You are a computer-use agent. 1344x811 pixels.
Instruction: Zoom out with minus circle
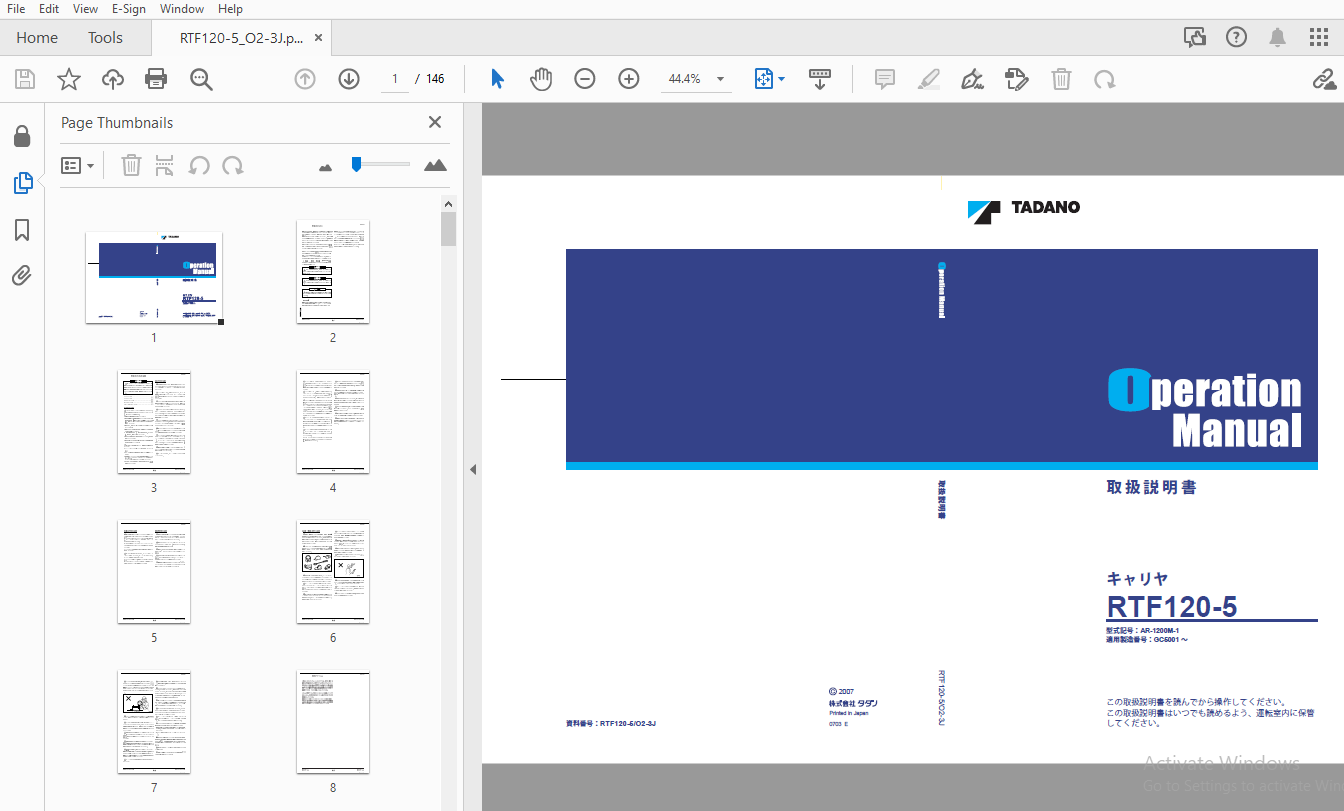pos(585,79)
